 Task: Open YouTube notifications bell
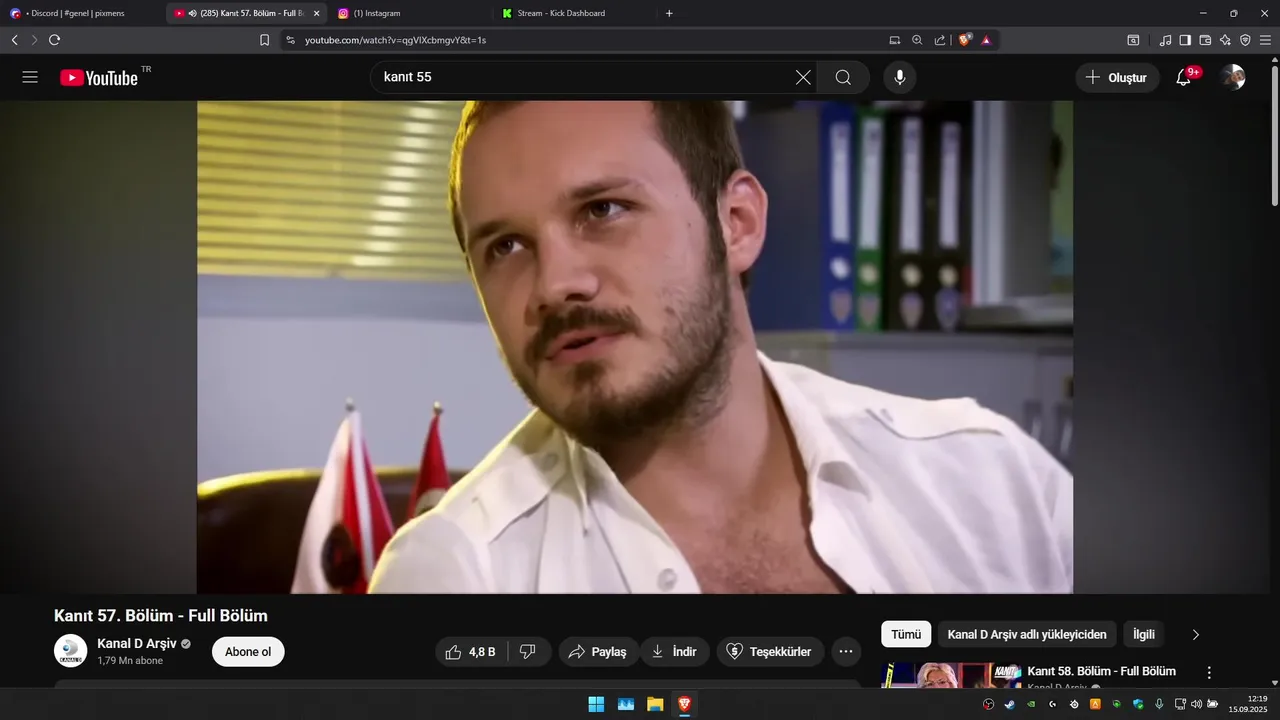1184,77
